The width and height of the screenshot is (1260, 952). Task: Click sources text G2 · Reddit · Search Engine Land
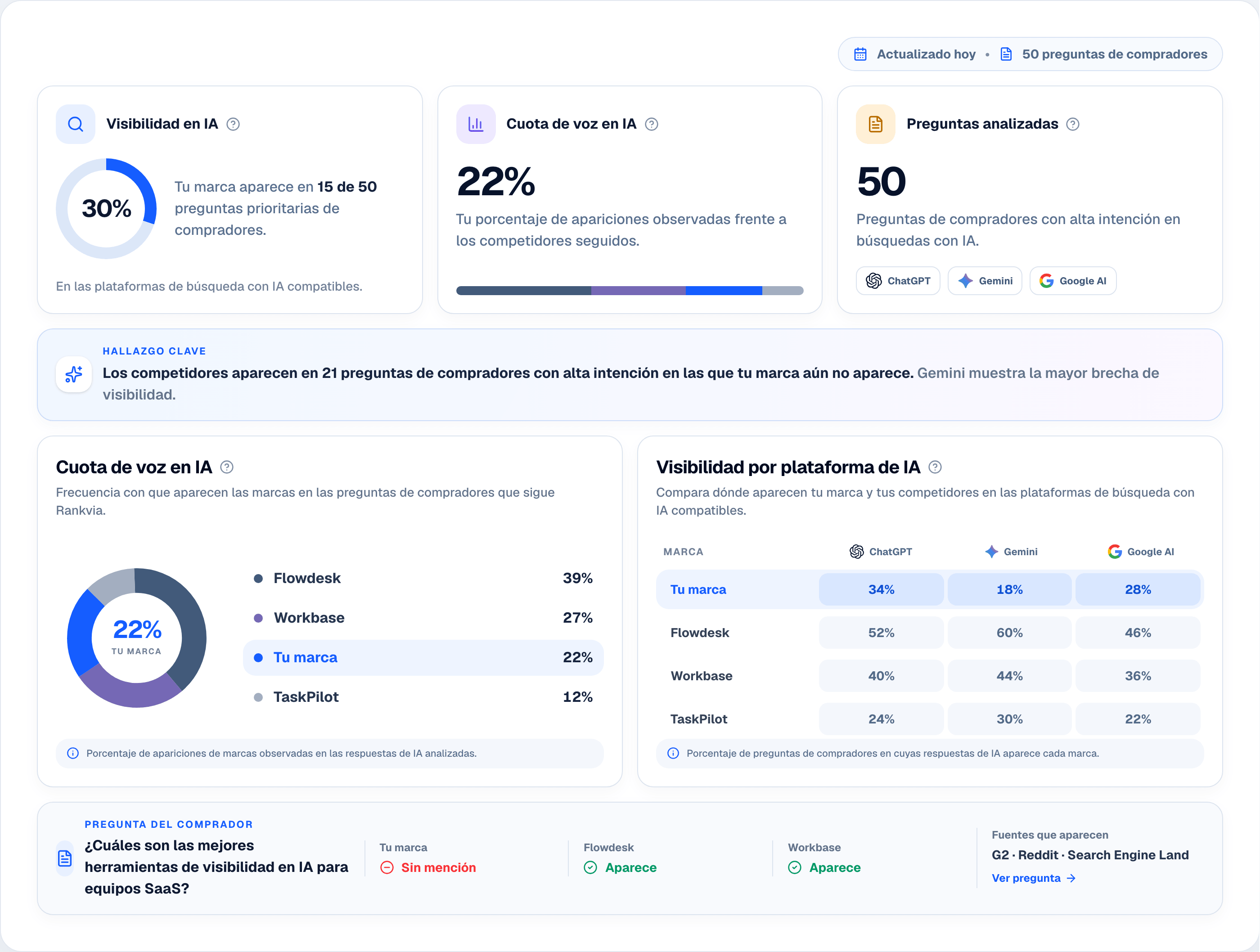point(1090,855)
